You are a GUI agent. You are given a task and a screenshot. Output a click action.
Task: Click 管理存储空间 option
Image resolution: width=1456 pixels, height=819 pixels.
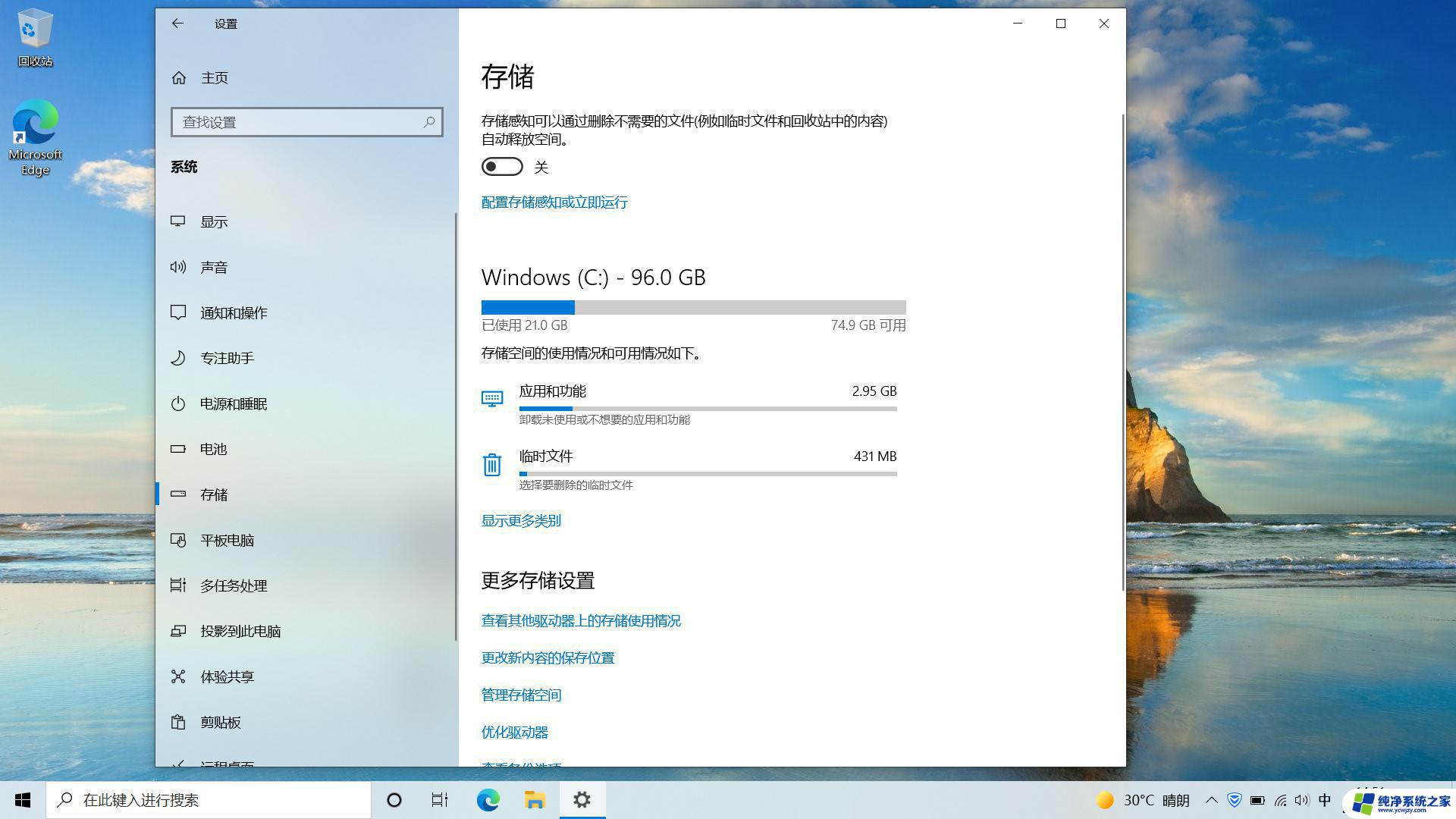[521, 694]
